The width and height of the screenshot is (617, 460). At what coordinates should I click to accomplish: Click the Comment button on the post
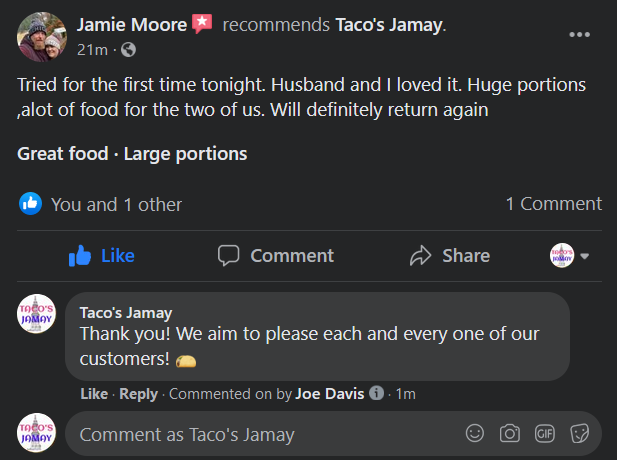point(276,256)
